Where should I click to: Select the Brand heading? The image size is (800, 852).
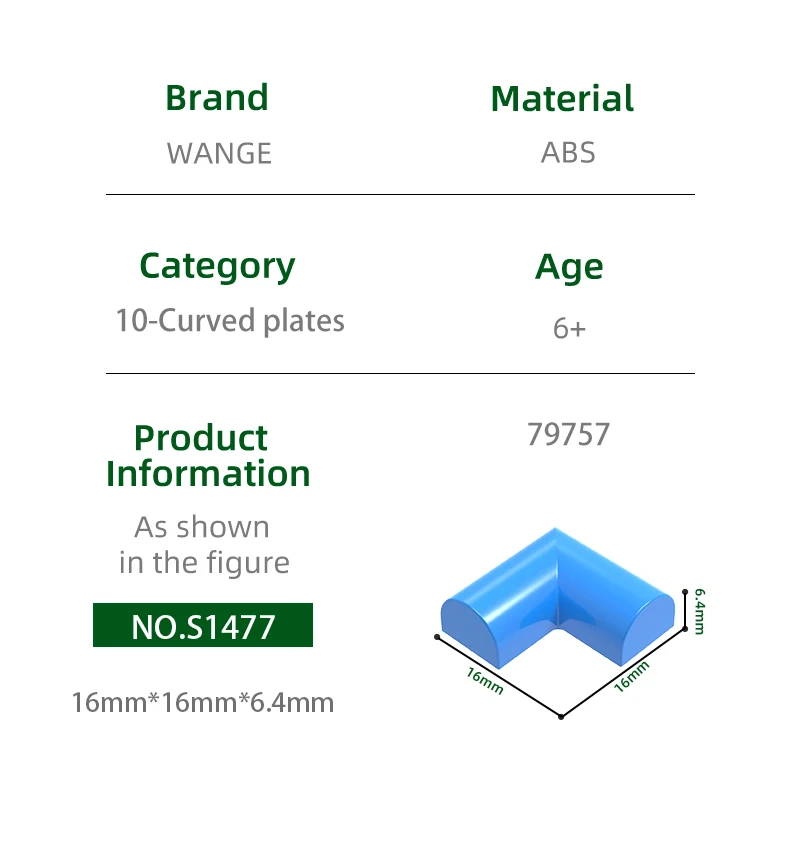(217, 98)
